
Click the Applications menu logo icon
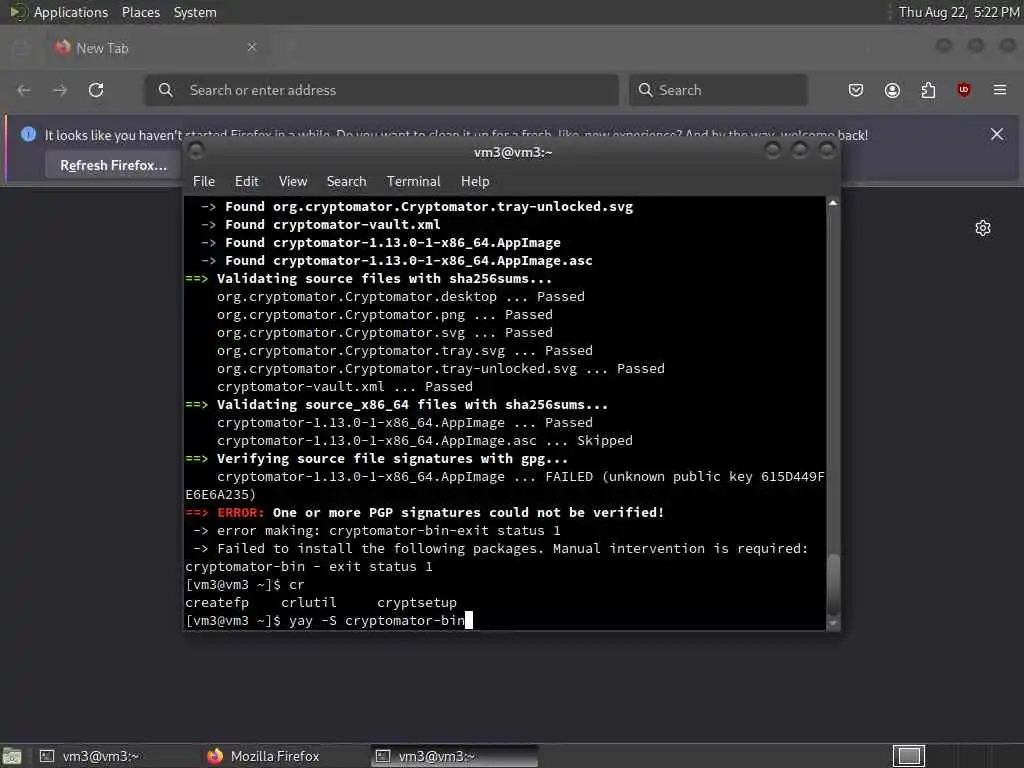(18, 12)
